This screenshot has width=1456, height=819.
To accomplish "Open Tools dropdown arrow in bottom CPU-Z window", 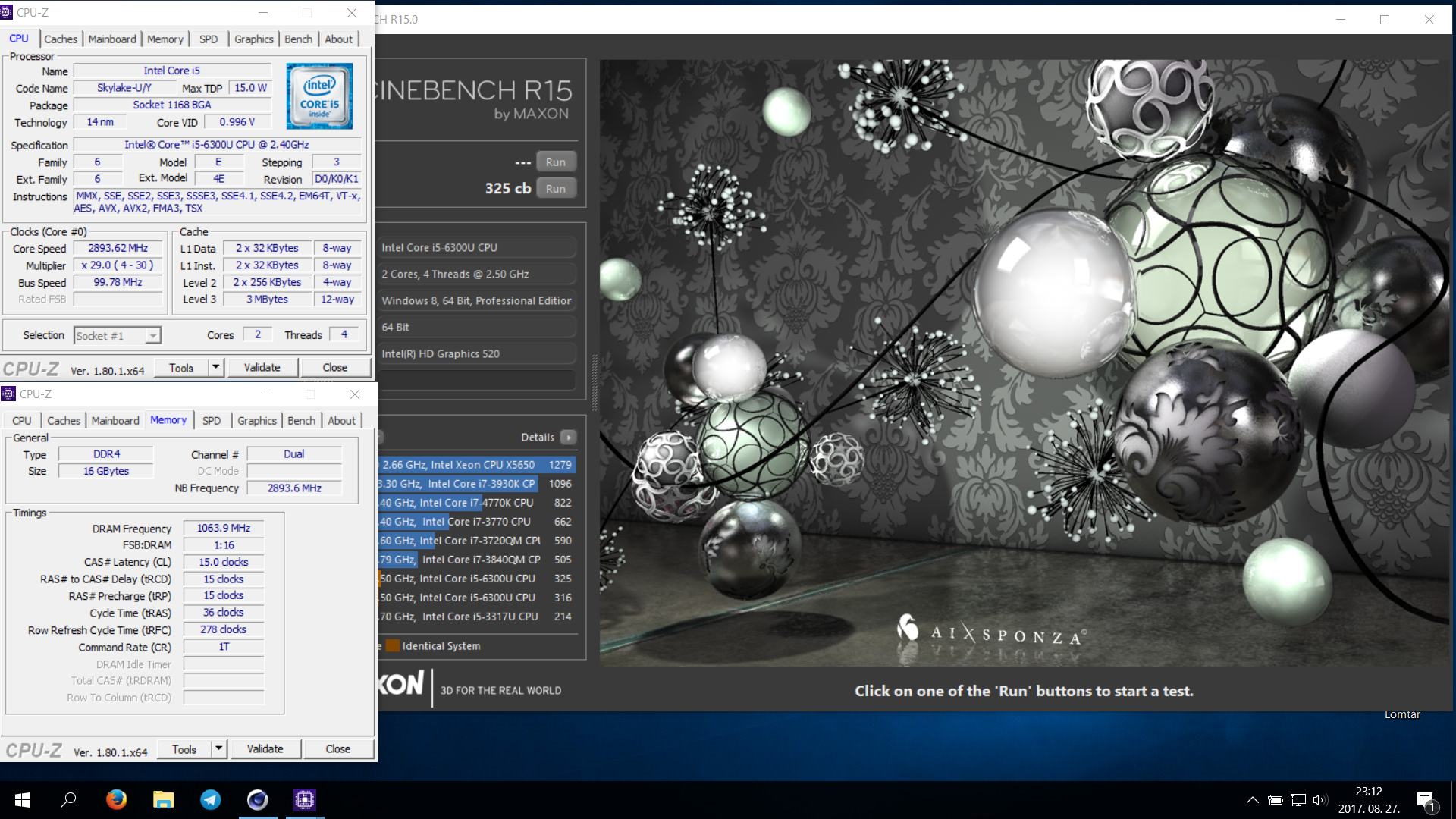I will pos(219,749).
